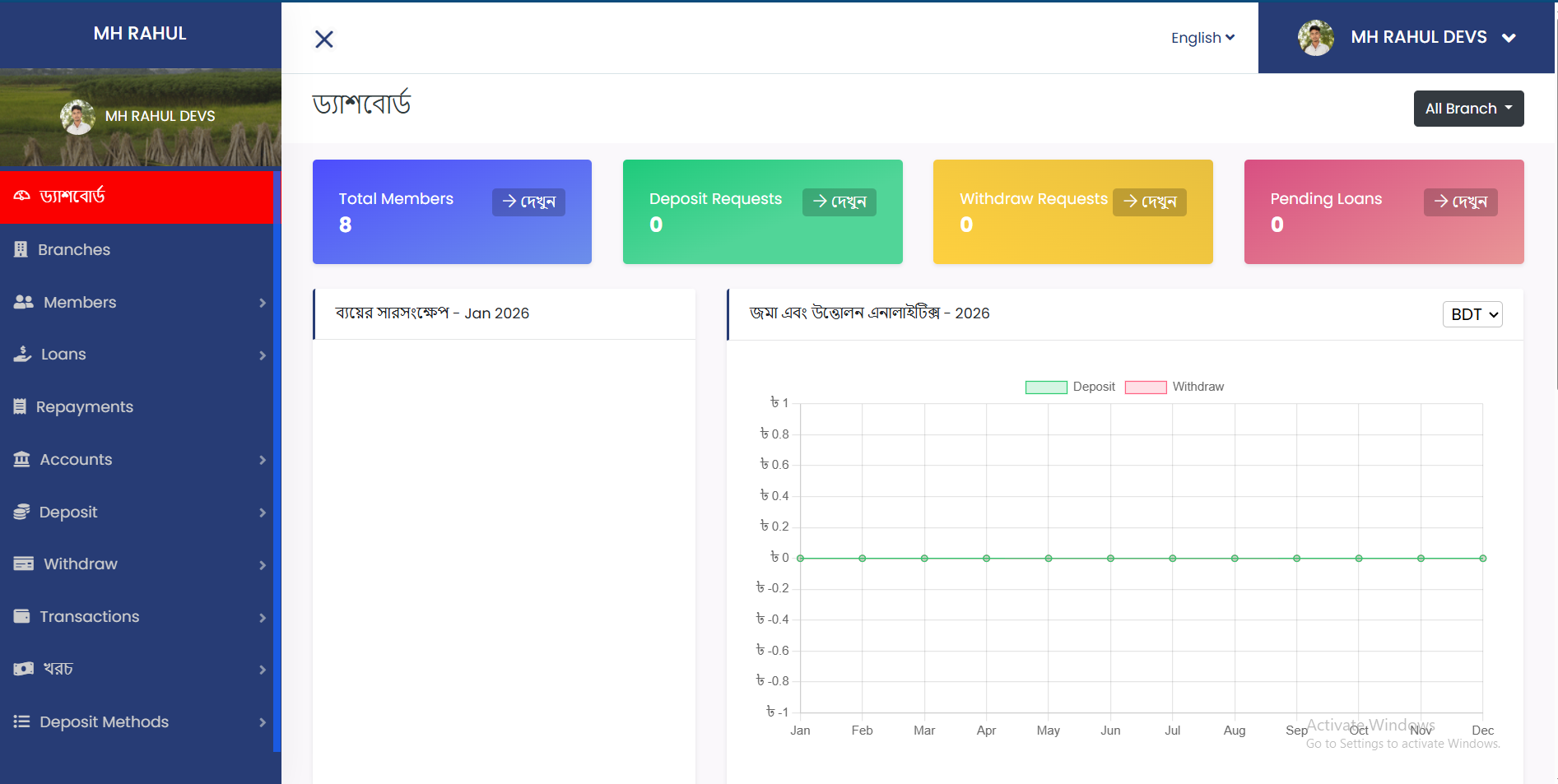The height and width of the screenshot is (784, 1558).
Task: Open the All Branch filter dropdown
Action: pos(1468,109)
